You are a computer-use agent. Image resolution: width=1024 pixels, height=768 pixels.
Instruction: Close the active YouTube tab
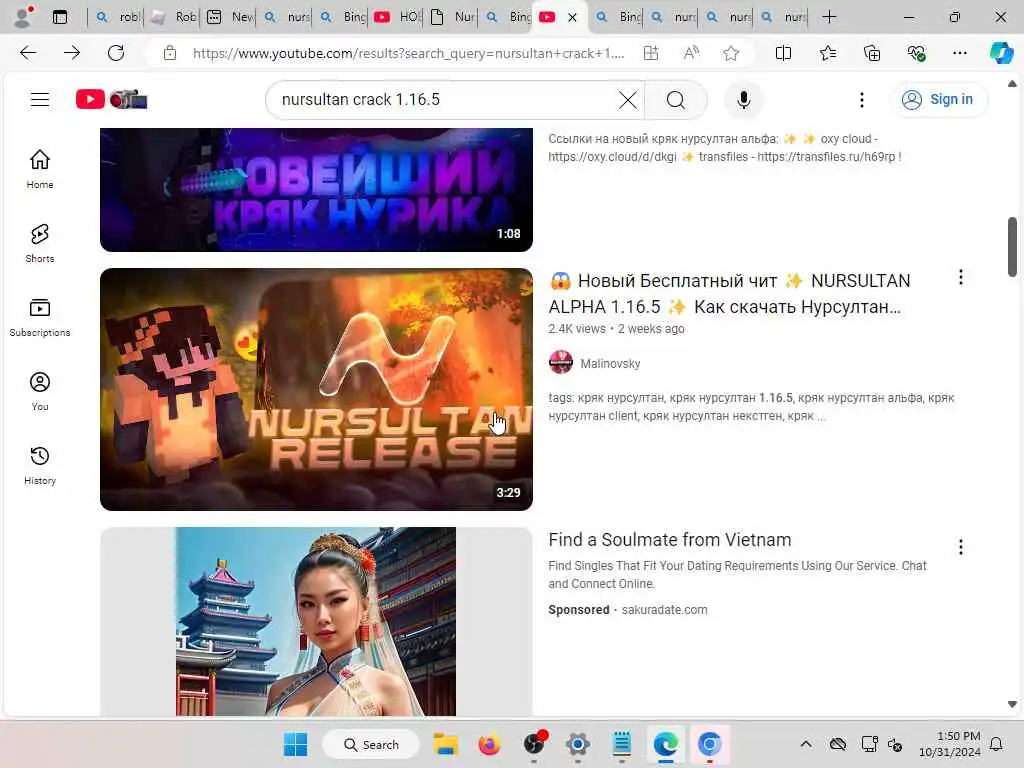pos(572,18)
